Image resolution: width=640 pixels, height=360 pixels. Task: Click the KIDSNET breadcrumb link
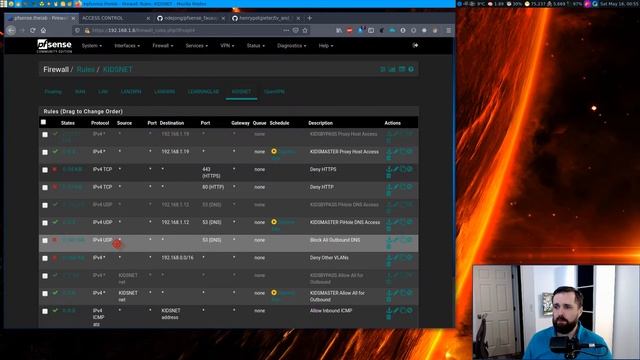(x=118, y=70)
